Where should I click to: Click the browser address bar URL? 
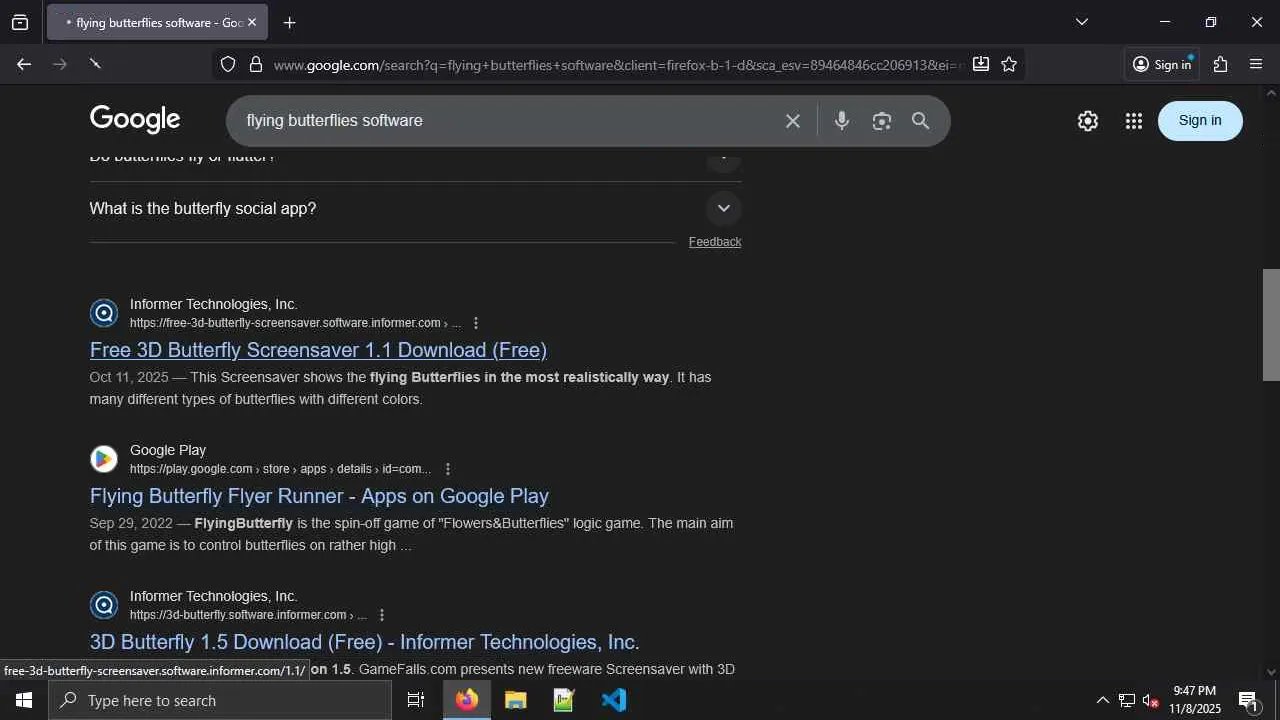tap(618, 65)
